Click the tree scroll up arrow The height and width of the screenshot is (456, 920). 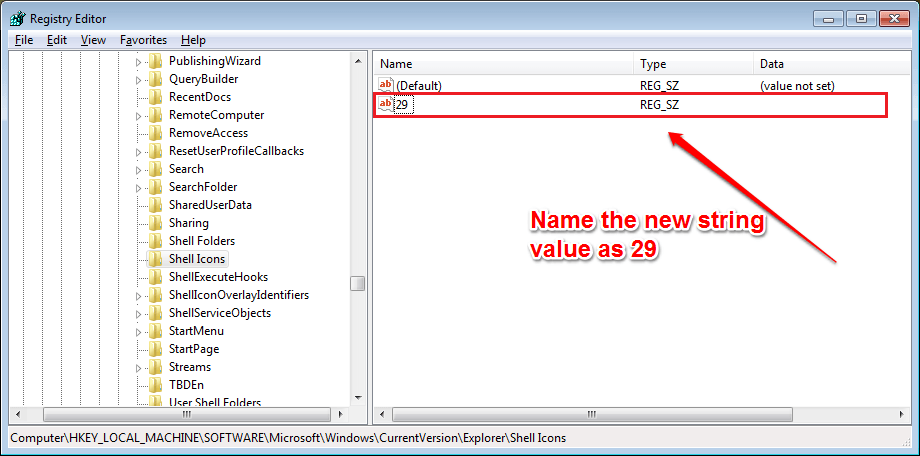357,60
